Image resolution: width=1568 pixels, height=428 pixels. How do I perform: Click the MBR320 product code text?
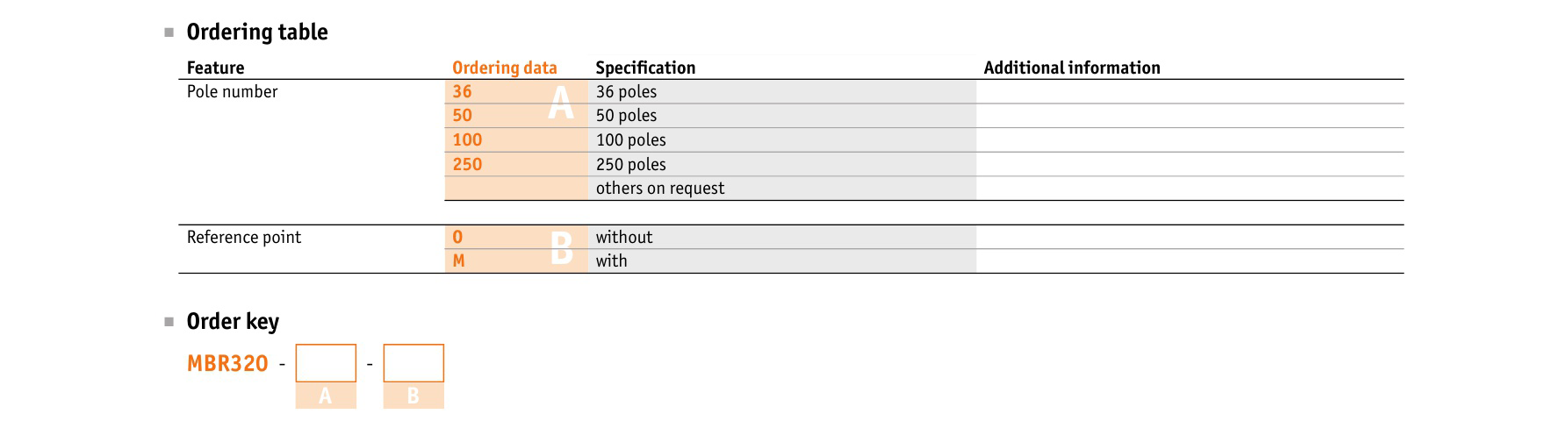227,363
